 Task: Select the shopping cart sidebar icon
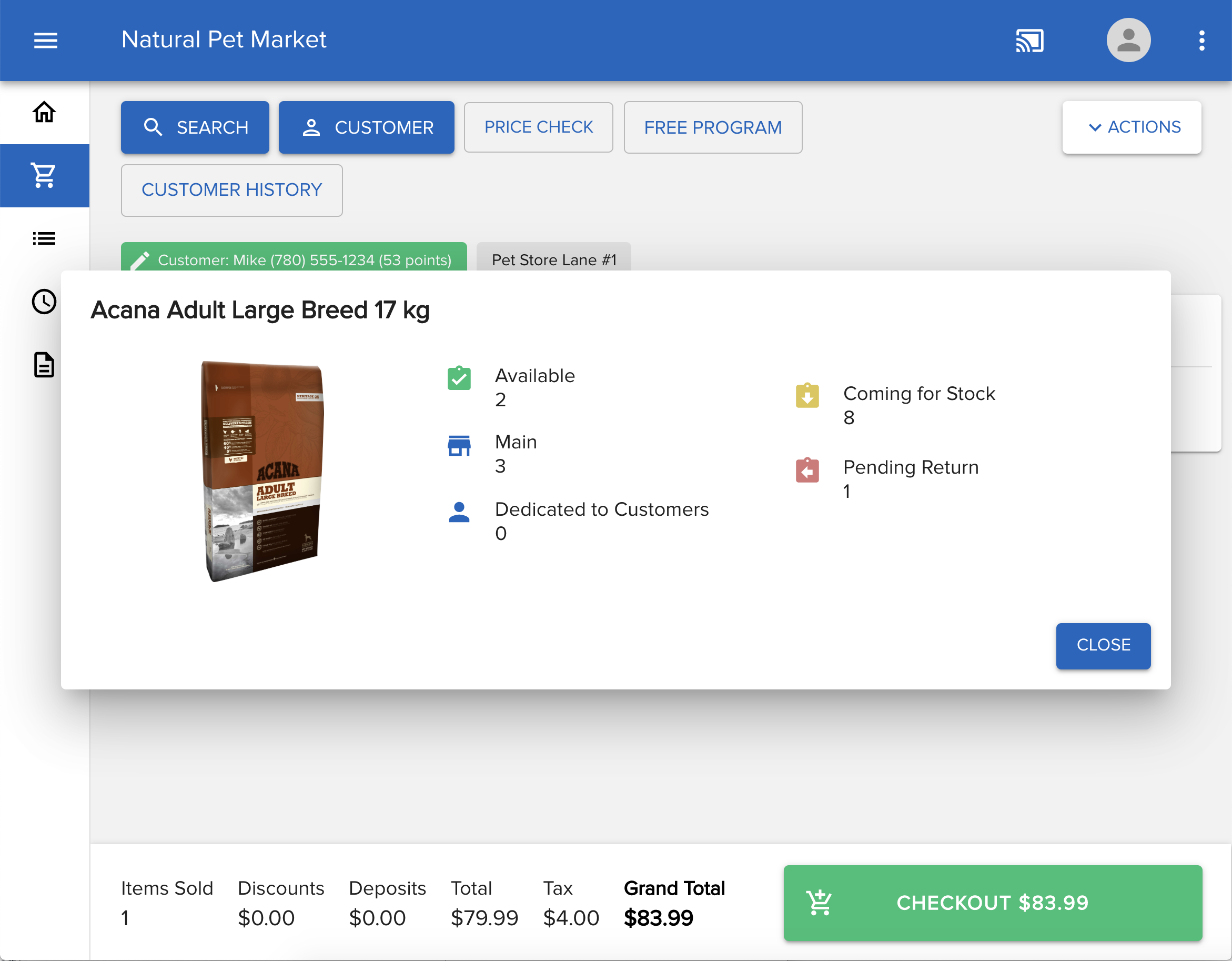44,175
